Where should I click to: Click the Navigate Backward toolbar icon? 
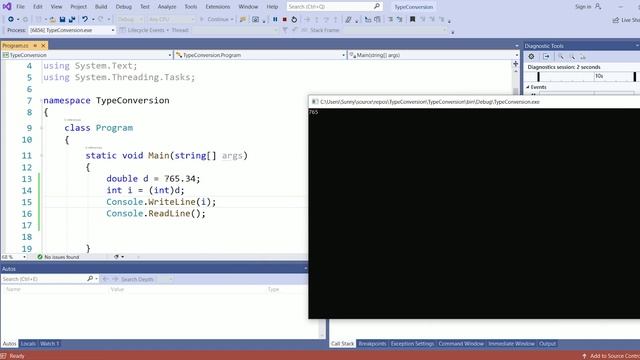point(11,19)
